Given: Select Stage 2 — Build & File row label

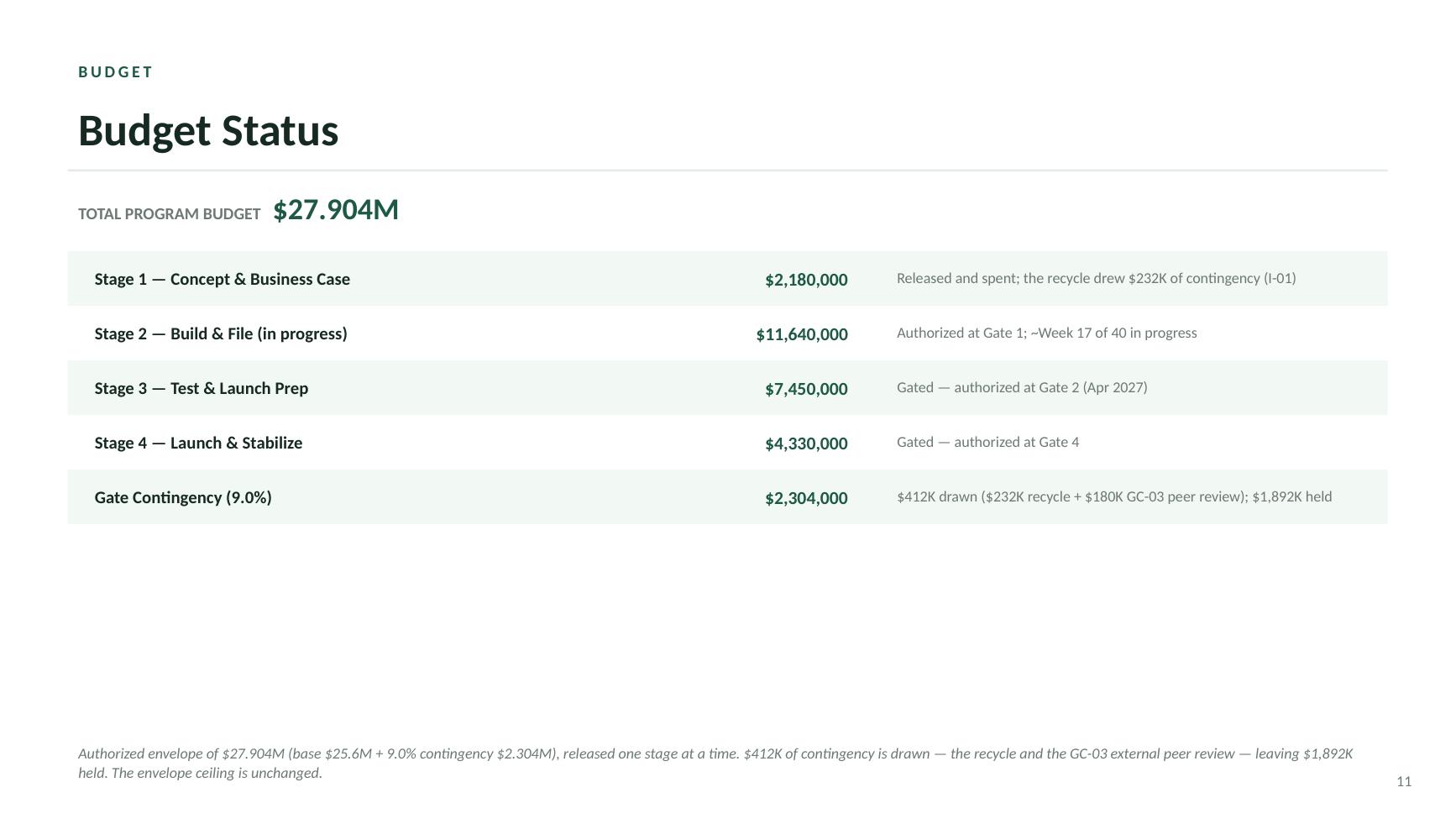Looking at the screenshot, I should 221,333.
